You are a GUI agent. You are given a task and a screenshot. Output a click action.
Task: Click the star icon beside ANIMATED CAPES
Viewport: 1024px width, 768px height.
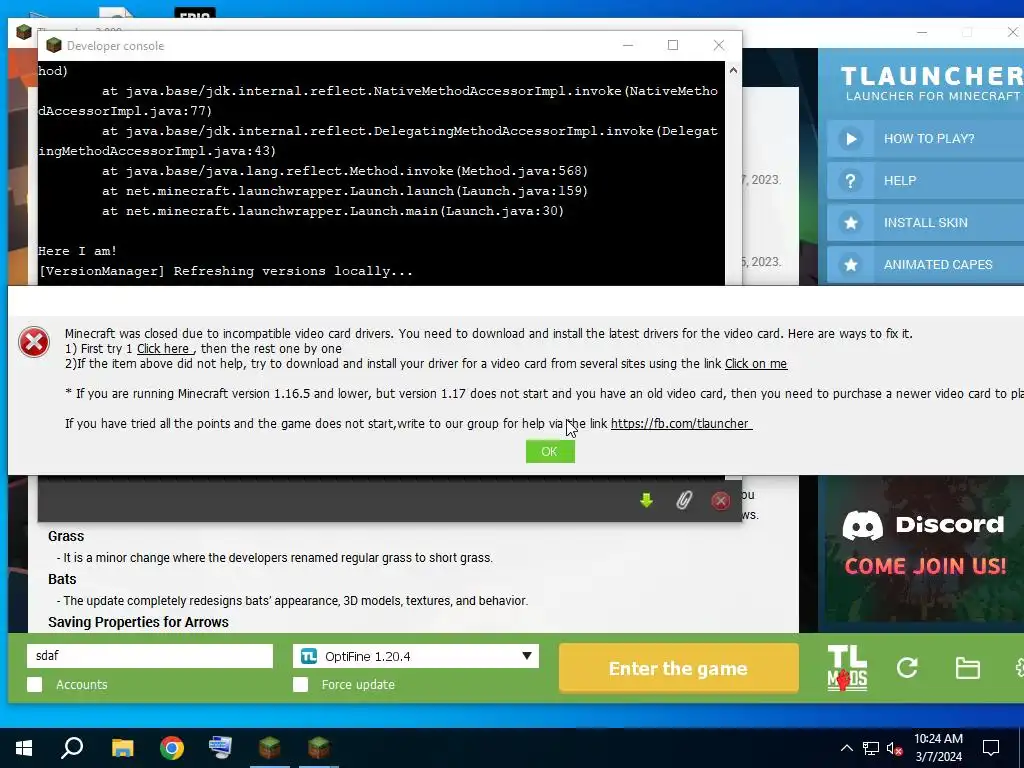(850, 264)
